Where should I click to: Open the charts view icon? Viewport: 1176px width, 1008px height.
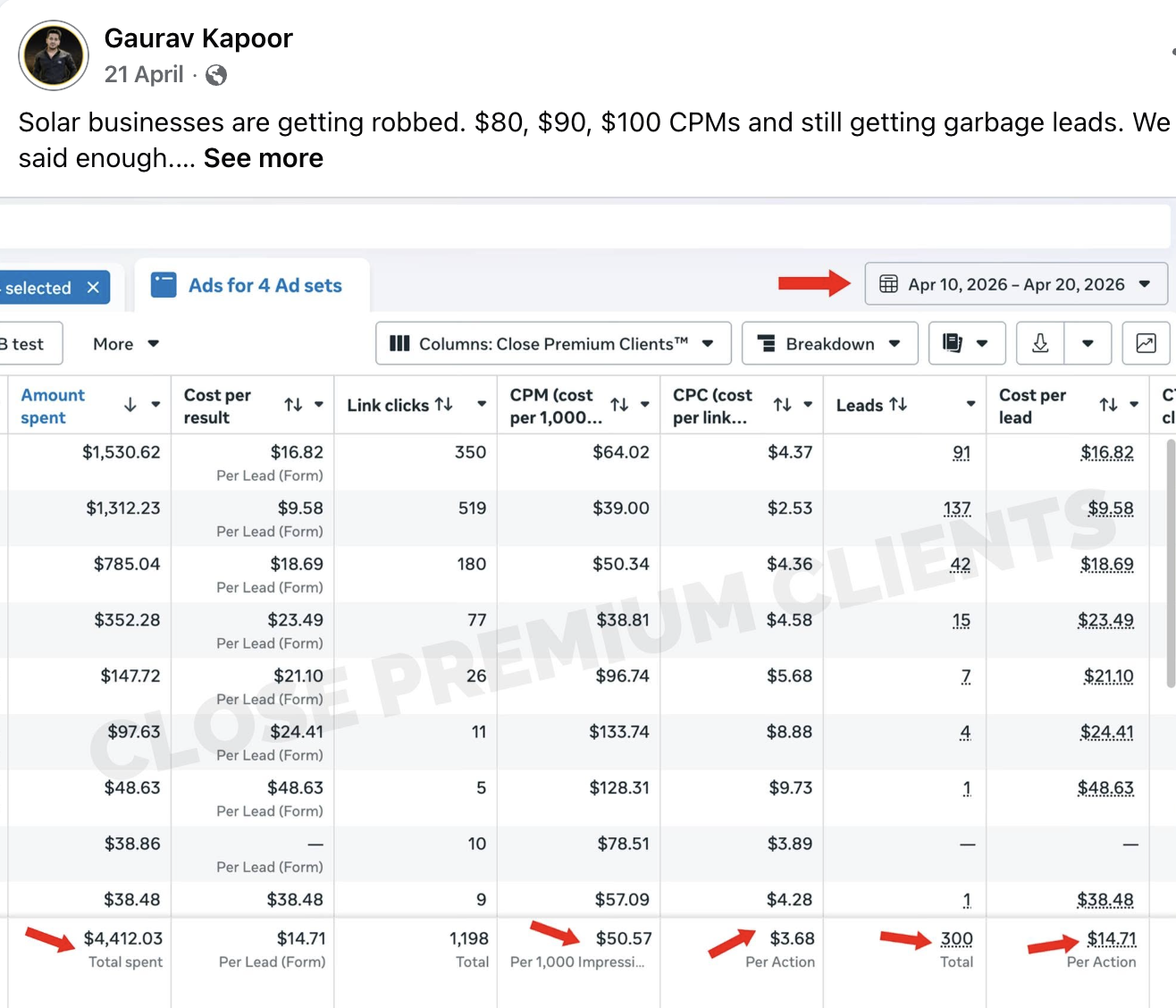point(1146,344)
